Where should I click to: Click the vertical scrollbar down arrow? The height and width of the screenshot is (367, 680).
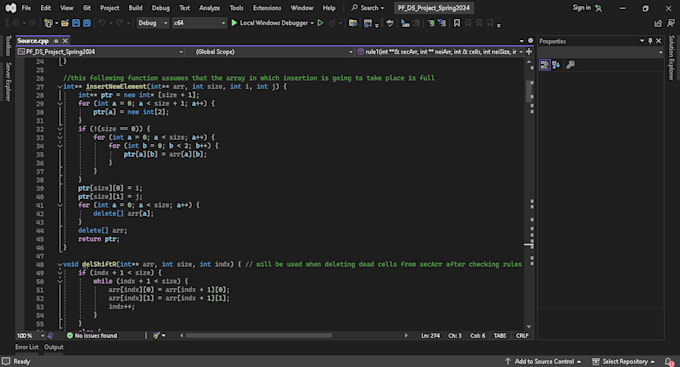coord(529,326)
